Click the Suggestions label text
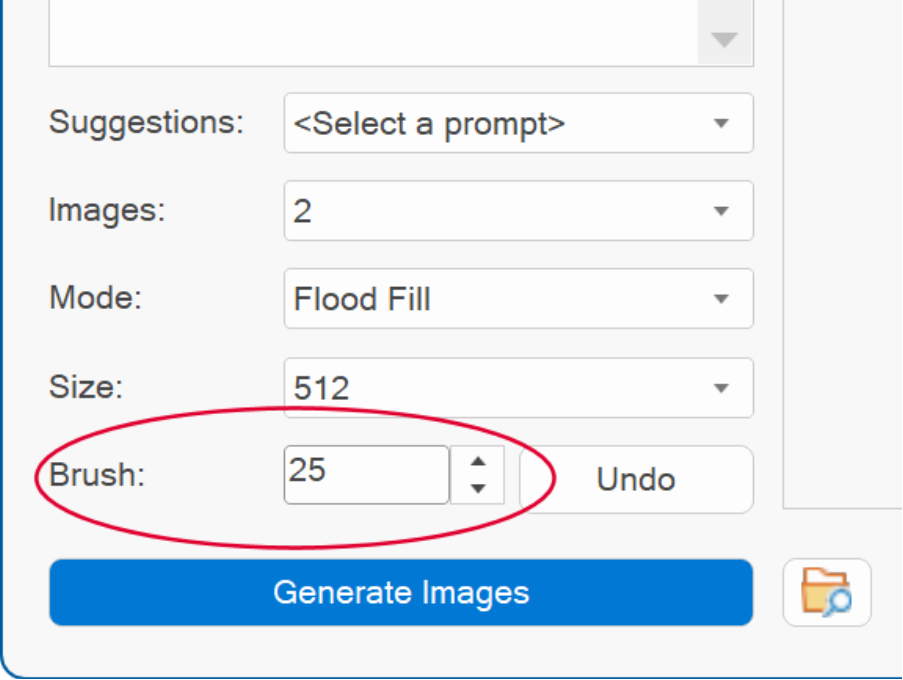 click(146, 123)
